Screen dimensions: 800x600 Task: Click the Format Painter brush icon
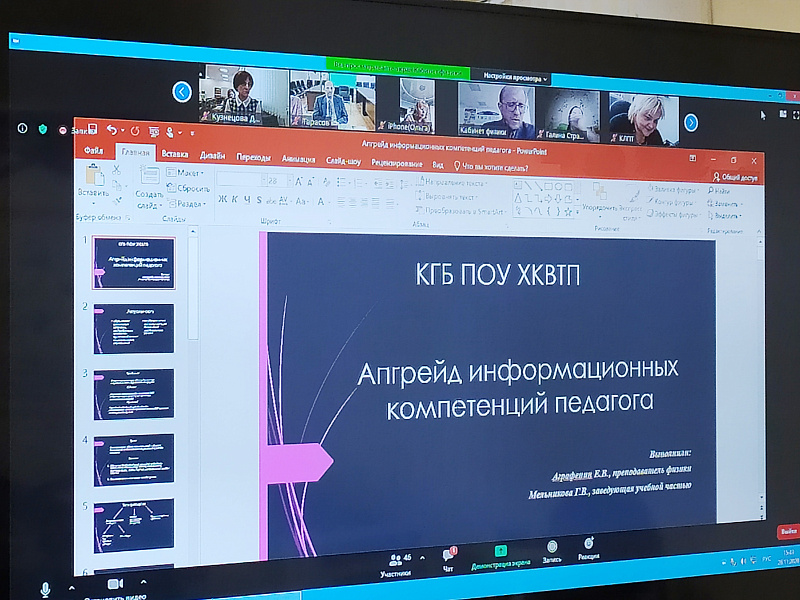[x=117, y=199]
